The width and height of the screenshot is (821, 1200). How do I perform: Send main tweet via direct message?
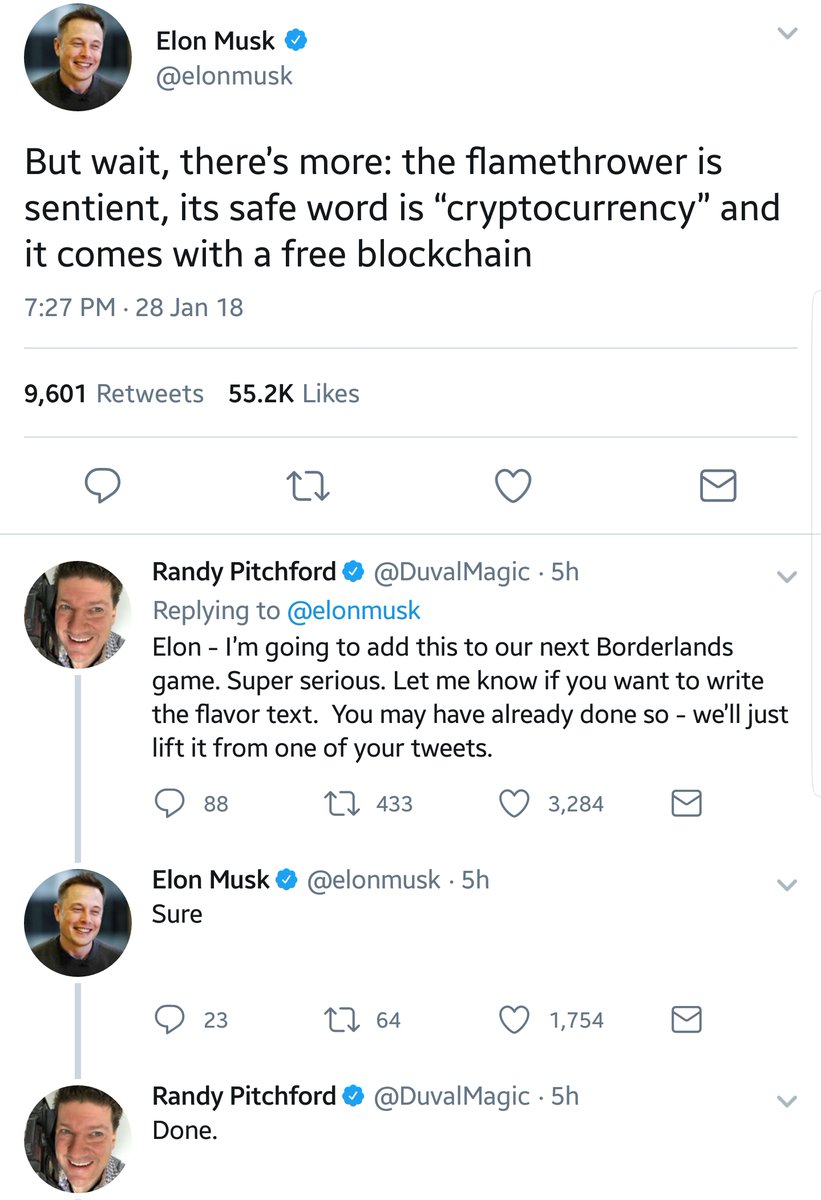pyautogui.click(x=717, y=486)
